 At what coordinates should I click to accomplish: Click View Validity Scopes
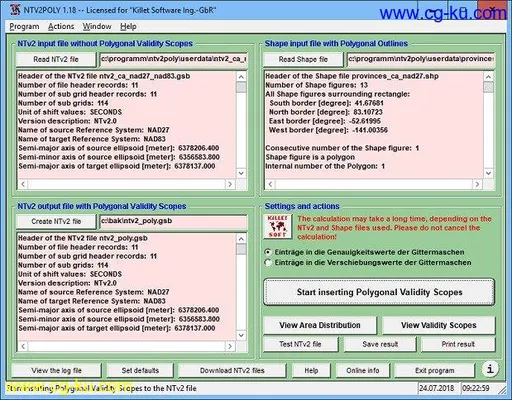point(438,325)
